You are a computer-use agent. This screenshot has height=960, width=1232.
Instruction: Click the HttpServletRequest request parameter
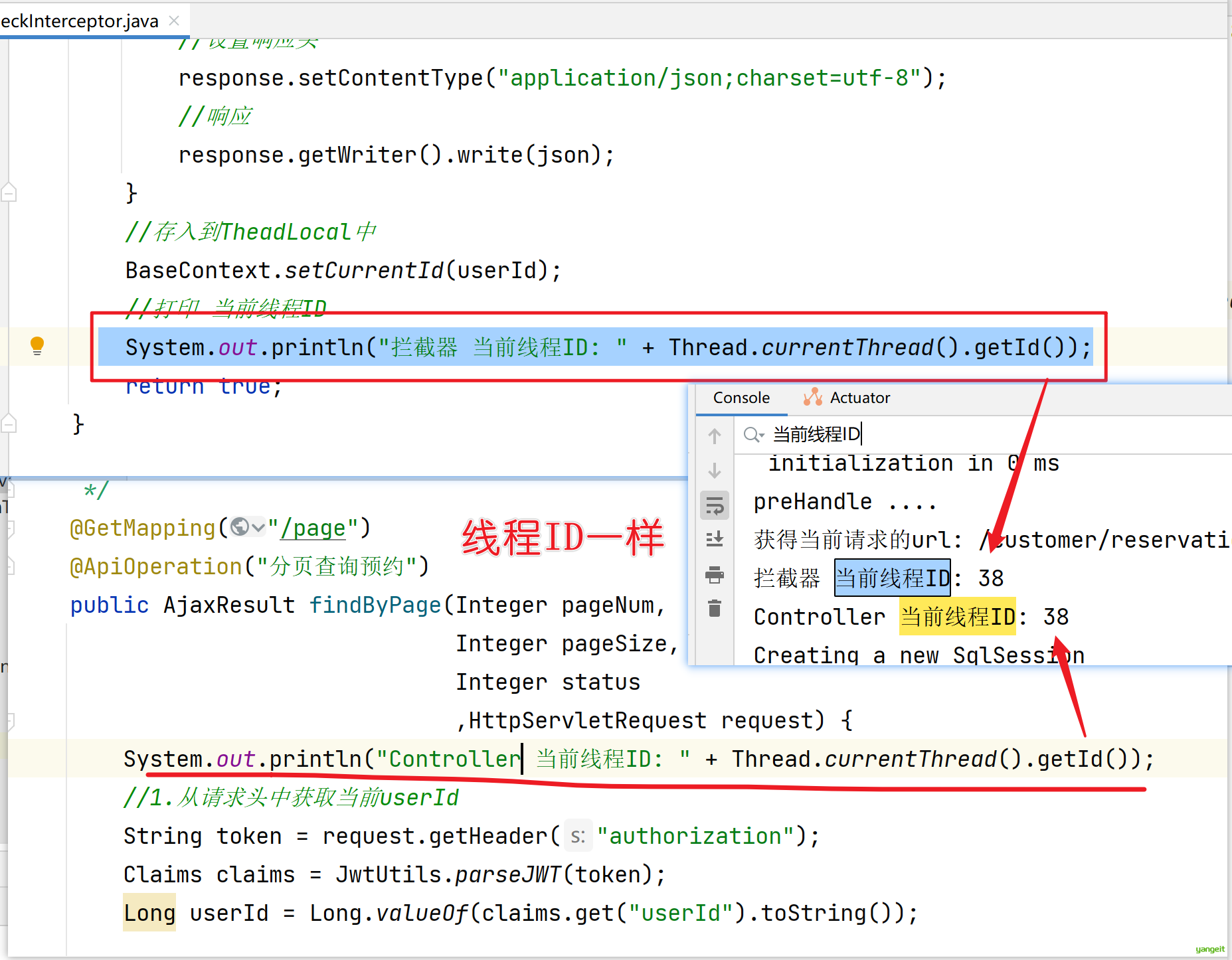[x=641, y=720]
